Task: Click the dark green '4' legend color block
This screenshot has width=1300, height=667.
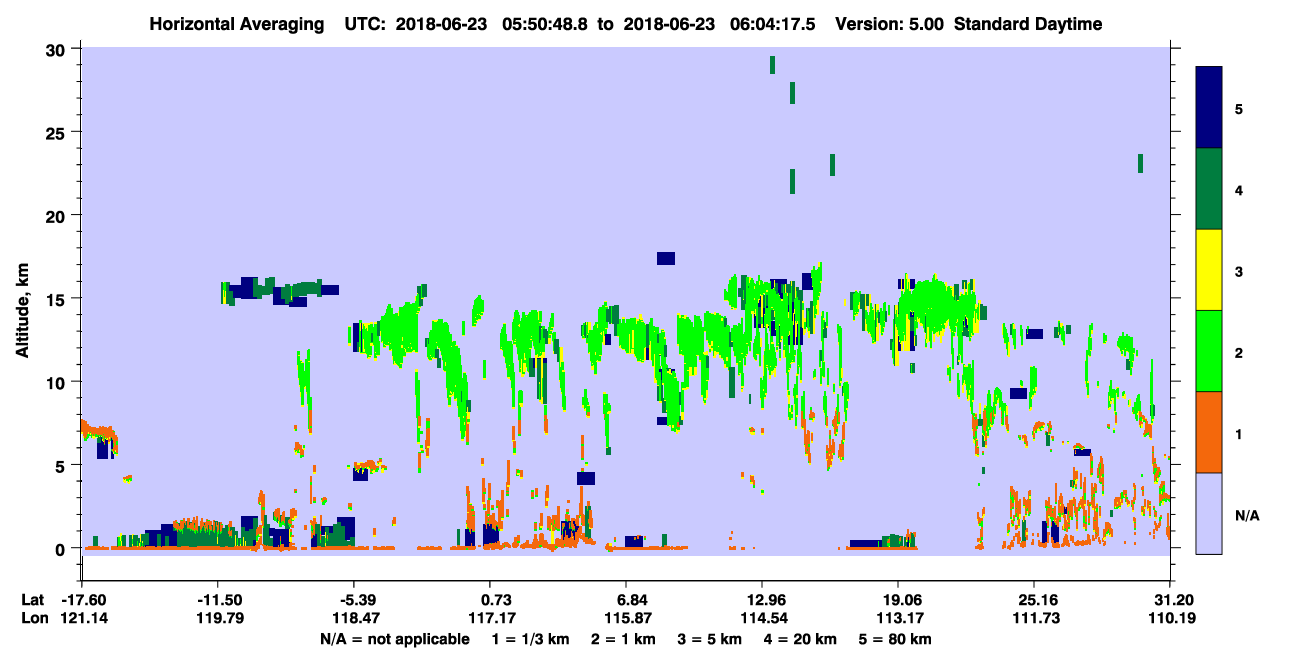Action: point(1209,189)
